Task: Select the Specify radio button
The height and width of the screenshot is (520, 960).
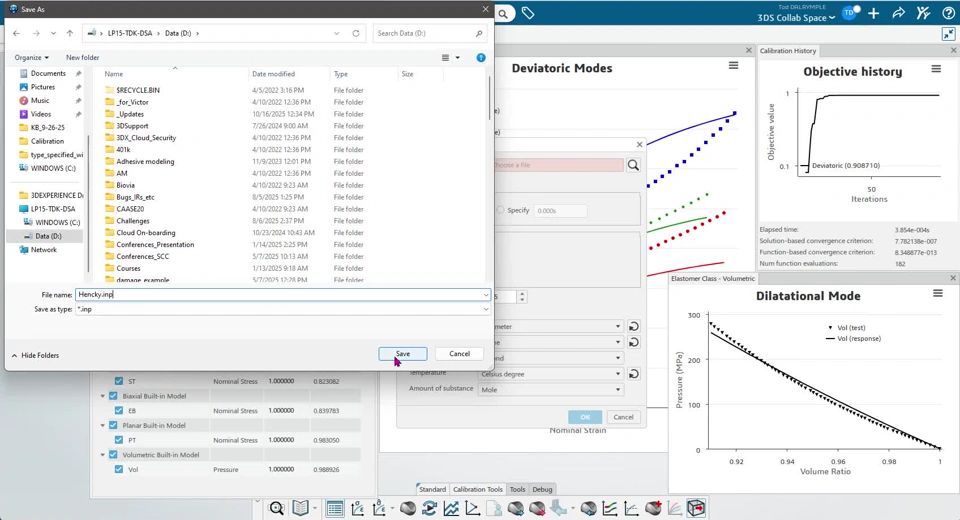Action: tap(500, 210)
